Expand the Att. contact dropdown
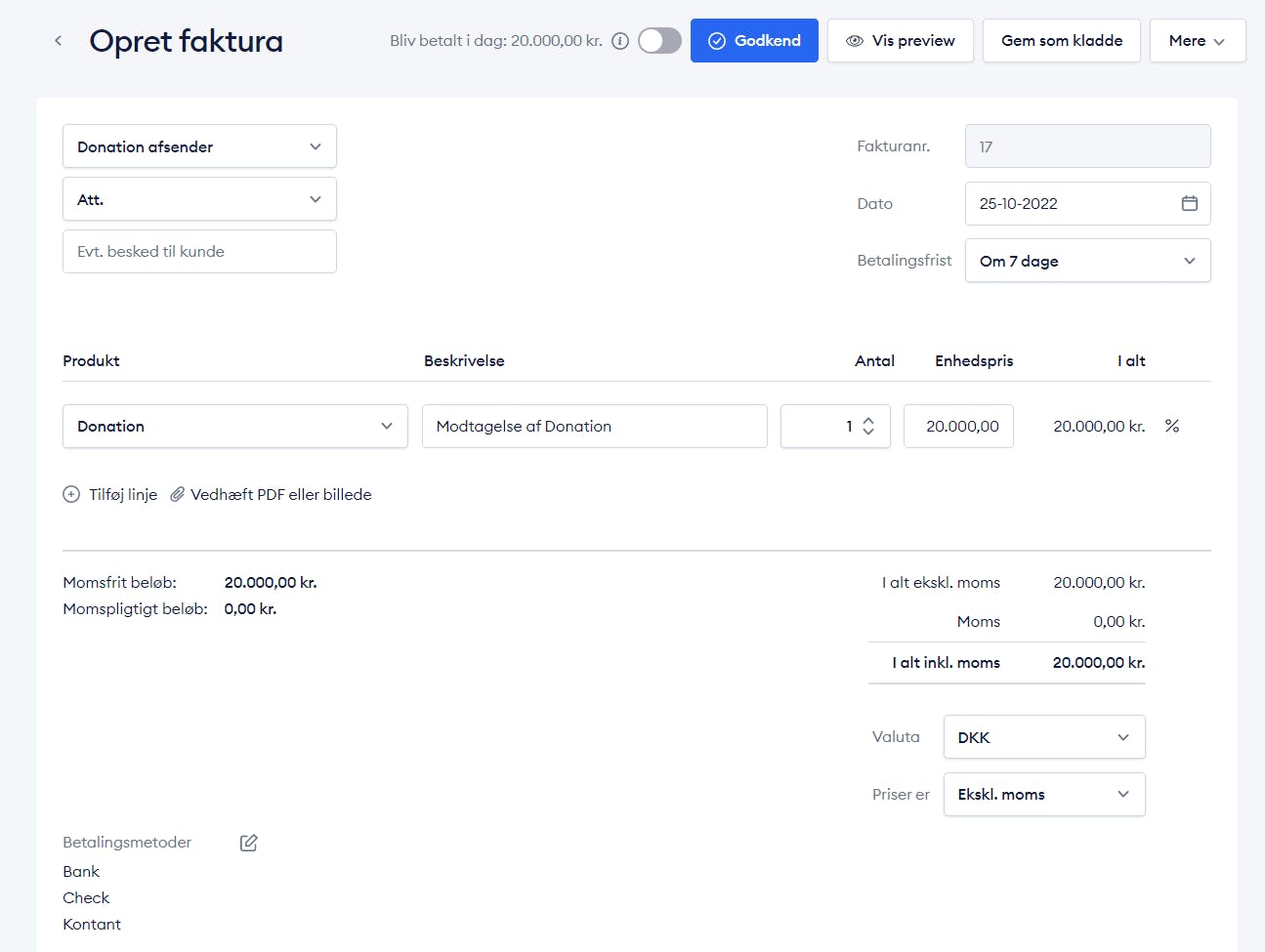This screenshot has height=952, width=1265. (199, 199)
